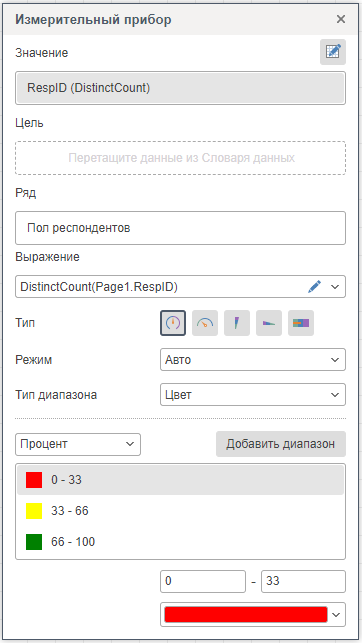Expand the Выражение dropdown arrow
The width and height of the screenshot is (362, 643).
335,287
